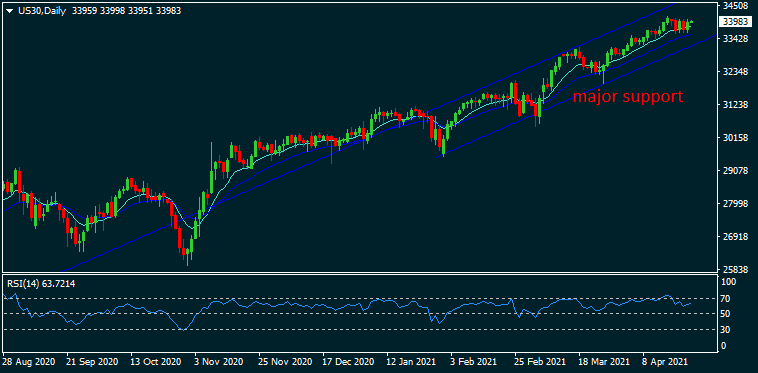Click the 29078 price scale label
Screen dimensions: 758x373
pos(736,171)
